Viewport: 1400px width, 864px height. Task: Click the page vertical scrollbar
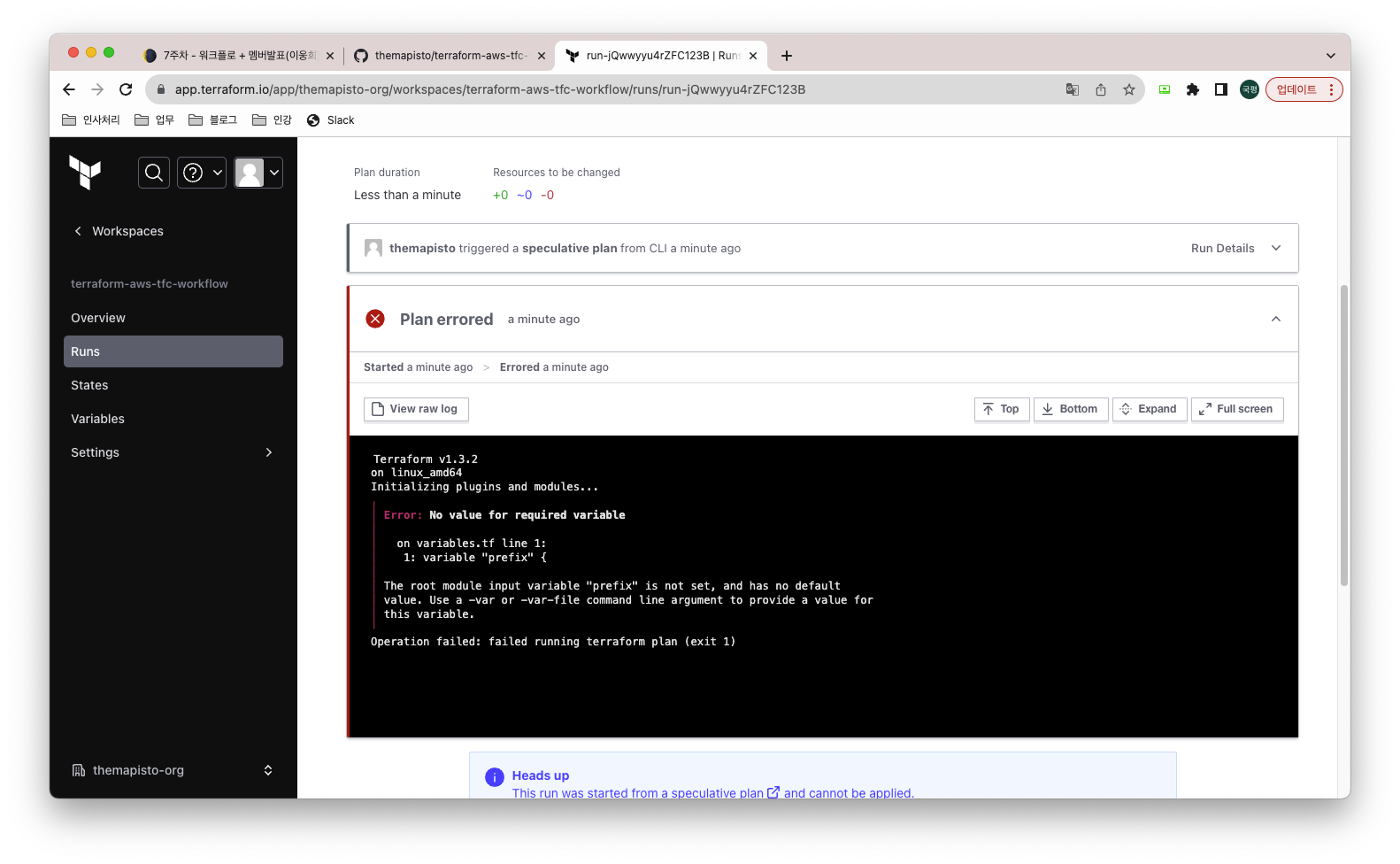coord(1344,436)
